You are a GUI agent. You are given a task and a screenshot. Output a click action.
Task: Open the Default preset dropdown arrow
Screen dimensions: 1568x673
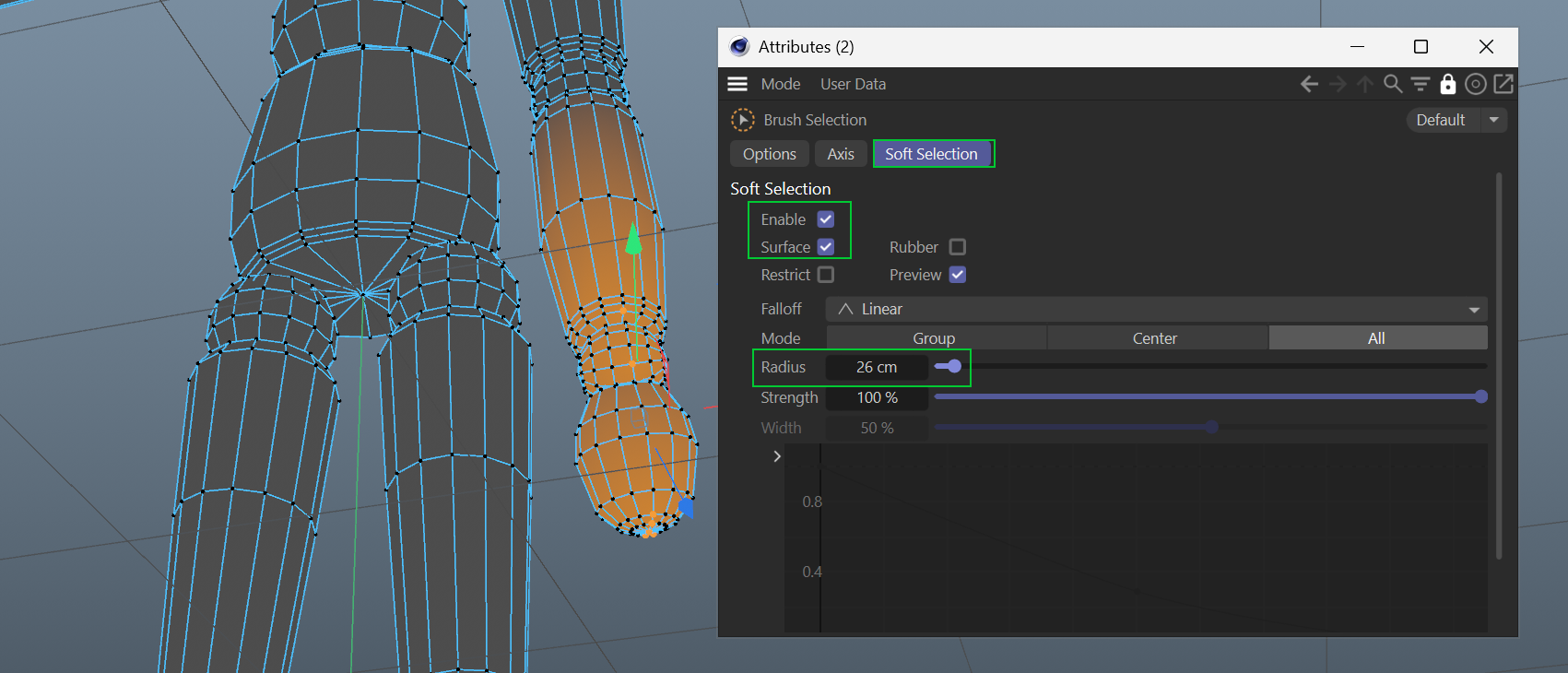pyautogui.click(x=1493, y=120)
